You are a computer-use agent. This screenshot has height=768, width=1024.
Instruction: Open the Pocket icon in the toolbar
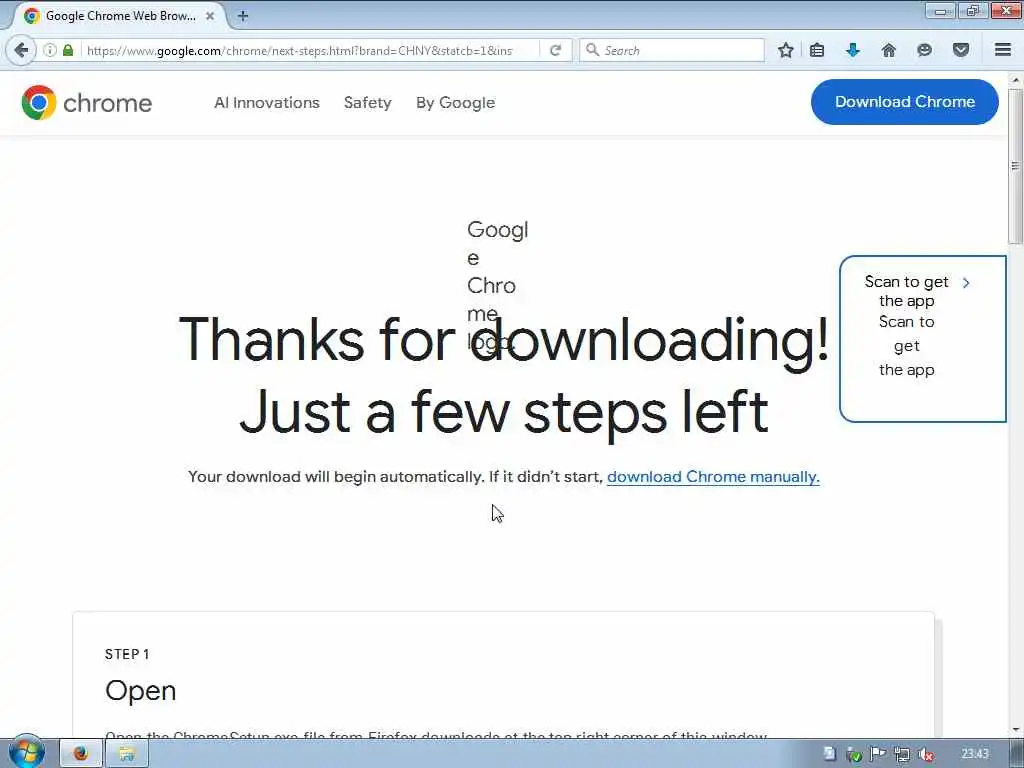click(x=961, y=50)
